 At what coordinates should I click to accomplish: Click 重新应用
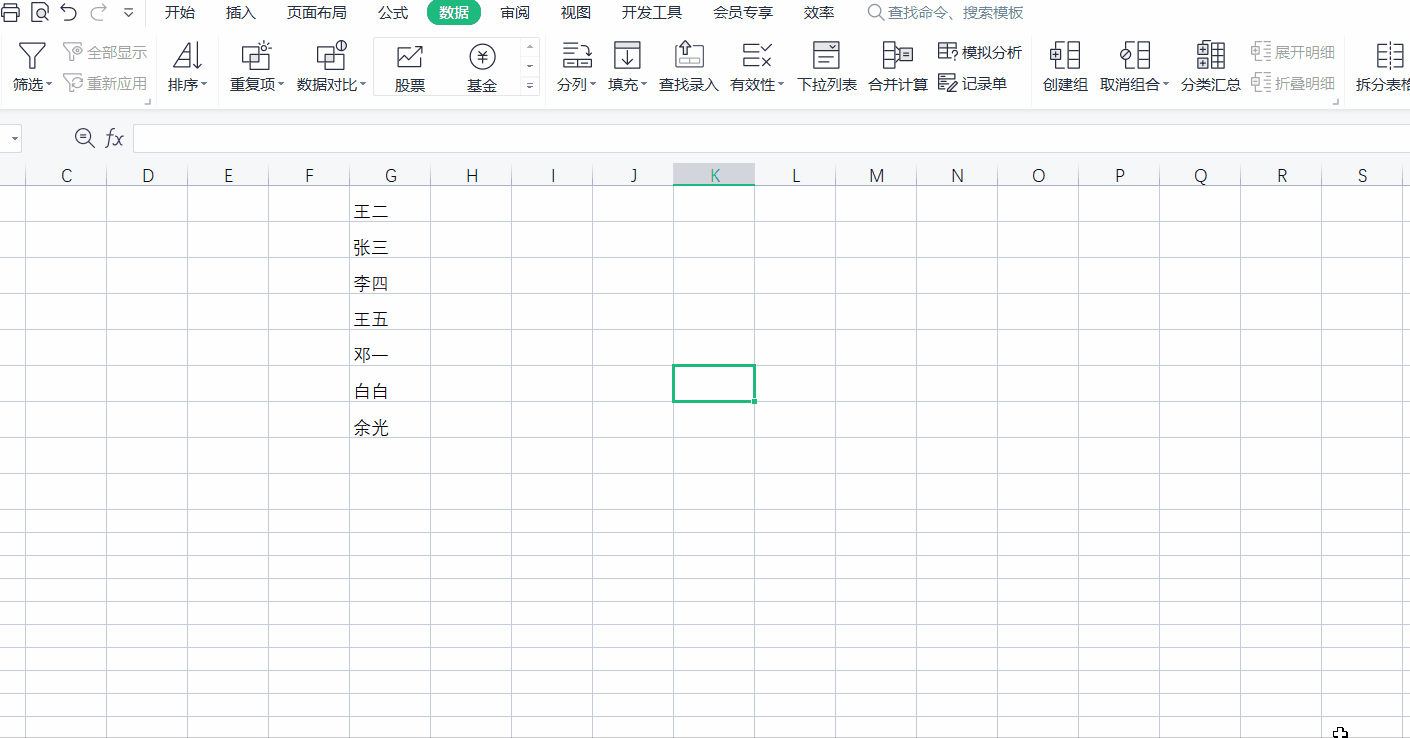(x=105, y=83)
